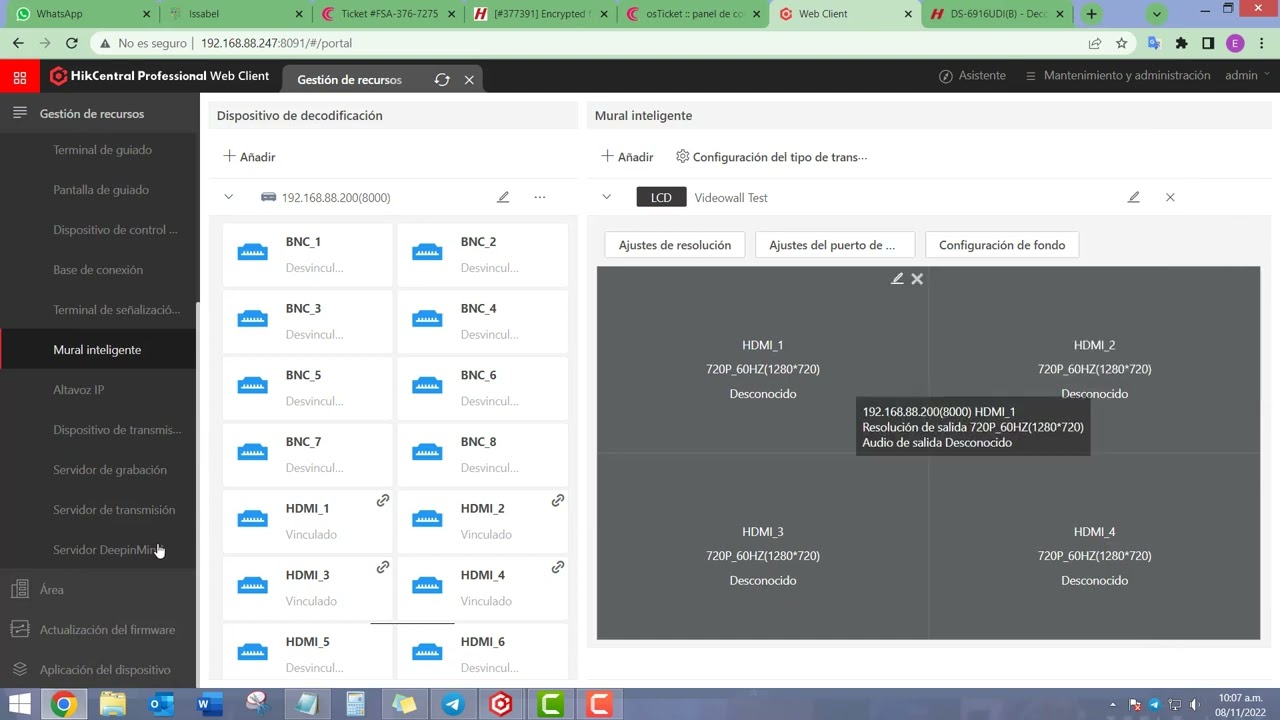Remove the HDMI_1 wall window binding

(x=917, y=279)
